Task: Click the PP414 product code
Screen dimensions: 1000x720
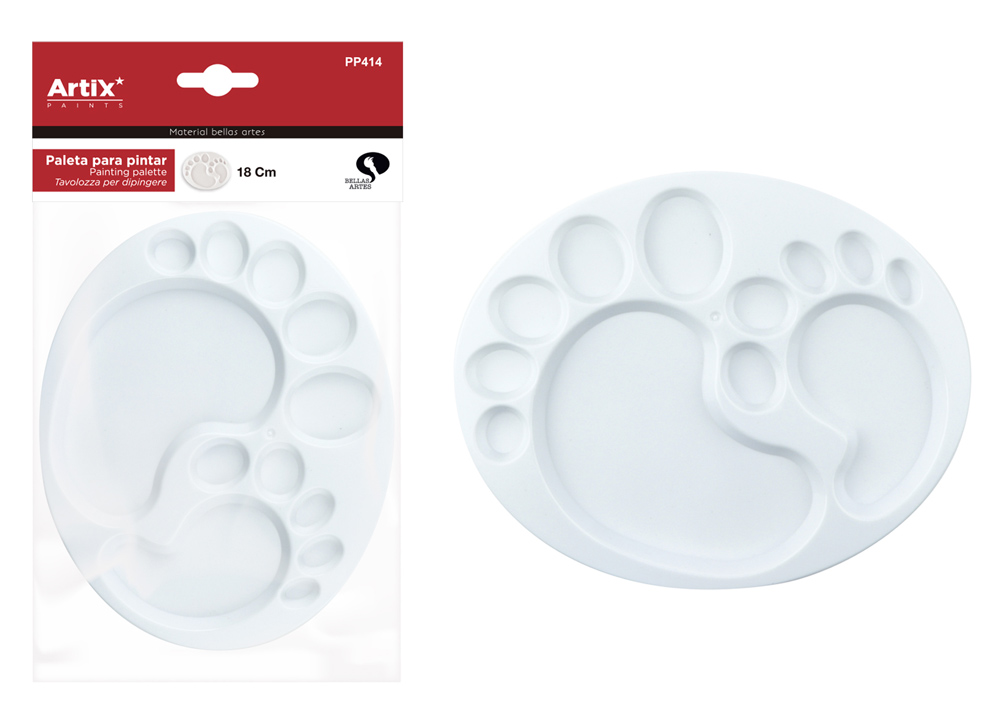Action: [363, 62]
